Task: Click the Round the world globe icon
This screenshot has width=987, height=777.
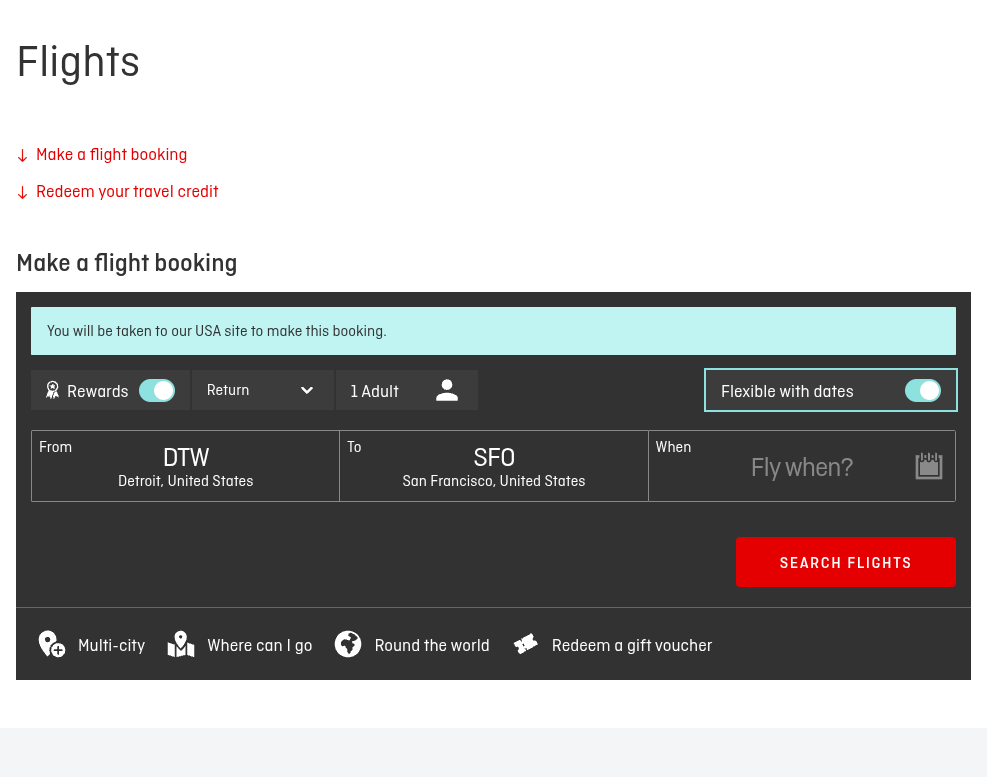Action: click(x=347, y=644)
